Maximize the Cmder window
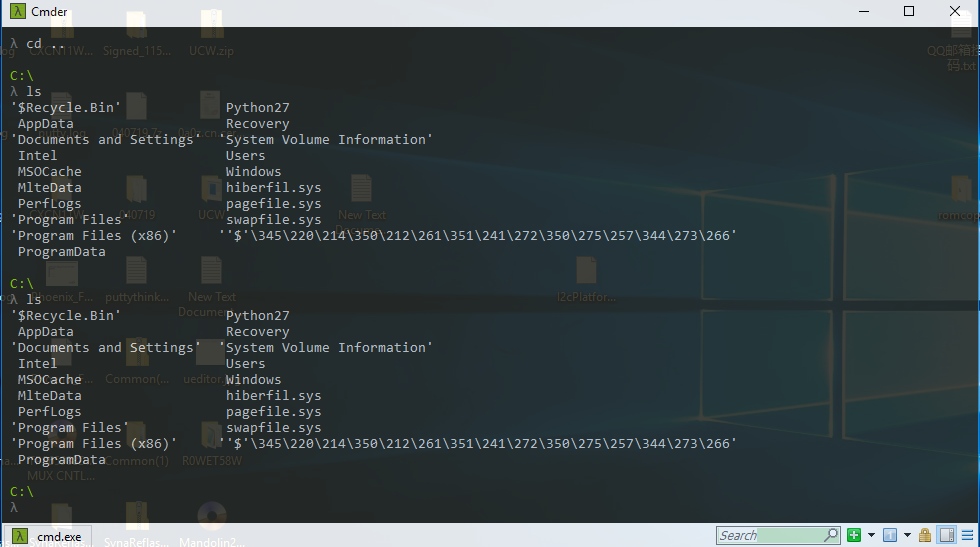The image size is (980, 547). [x=908, y=12]
